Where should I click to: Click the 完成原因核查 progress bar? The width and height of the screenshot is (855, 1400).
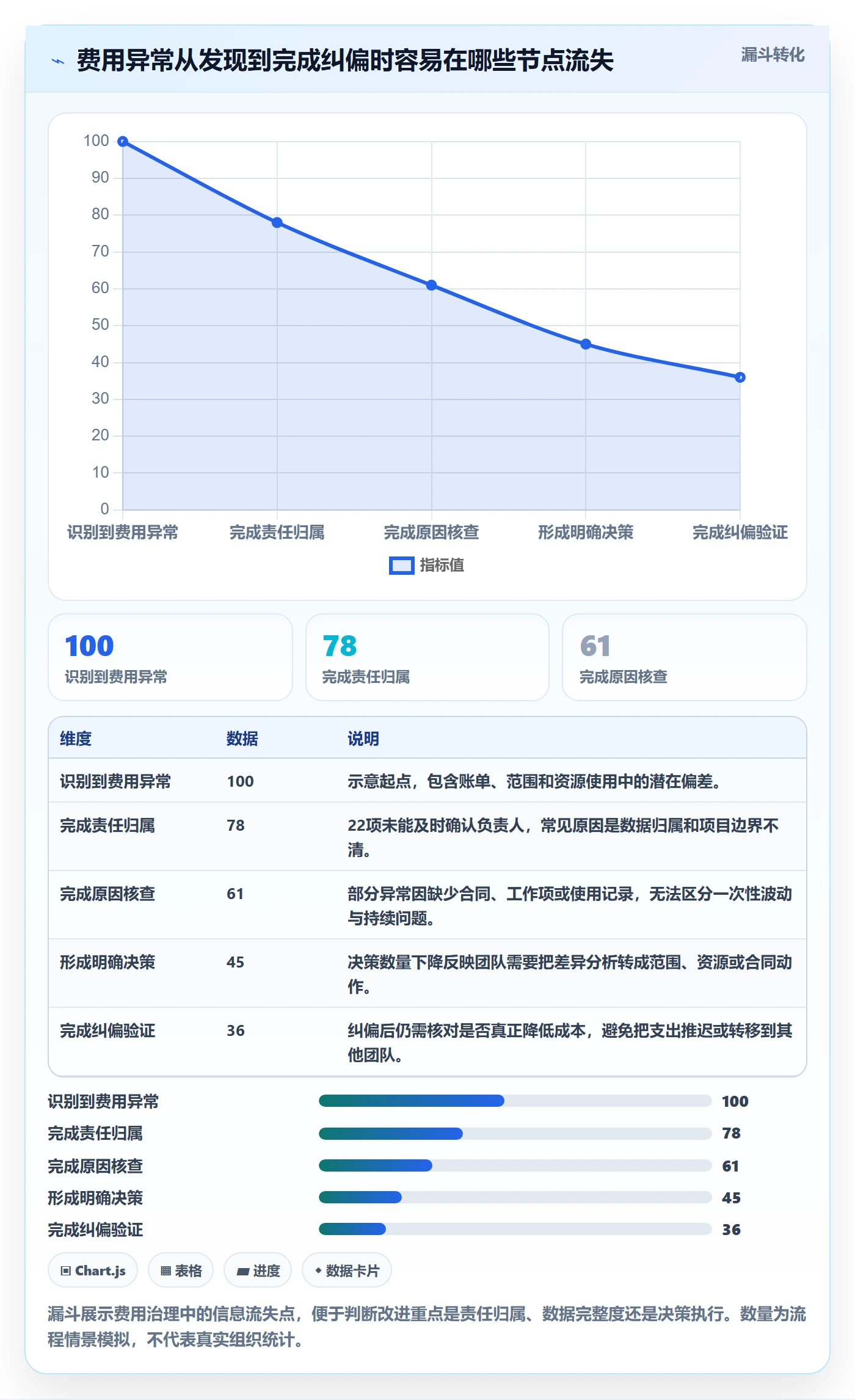(x=515, y=1165)
